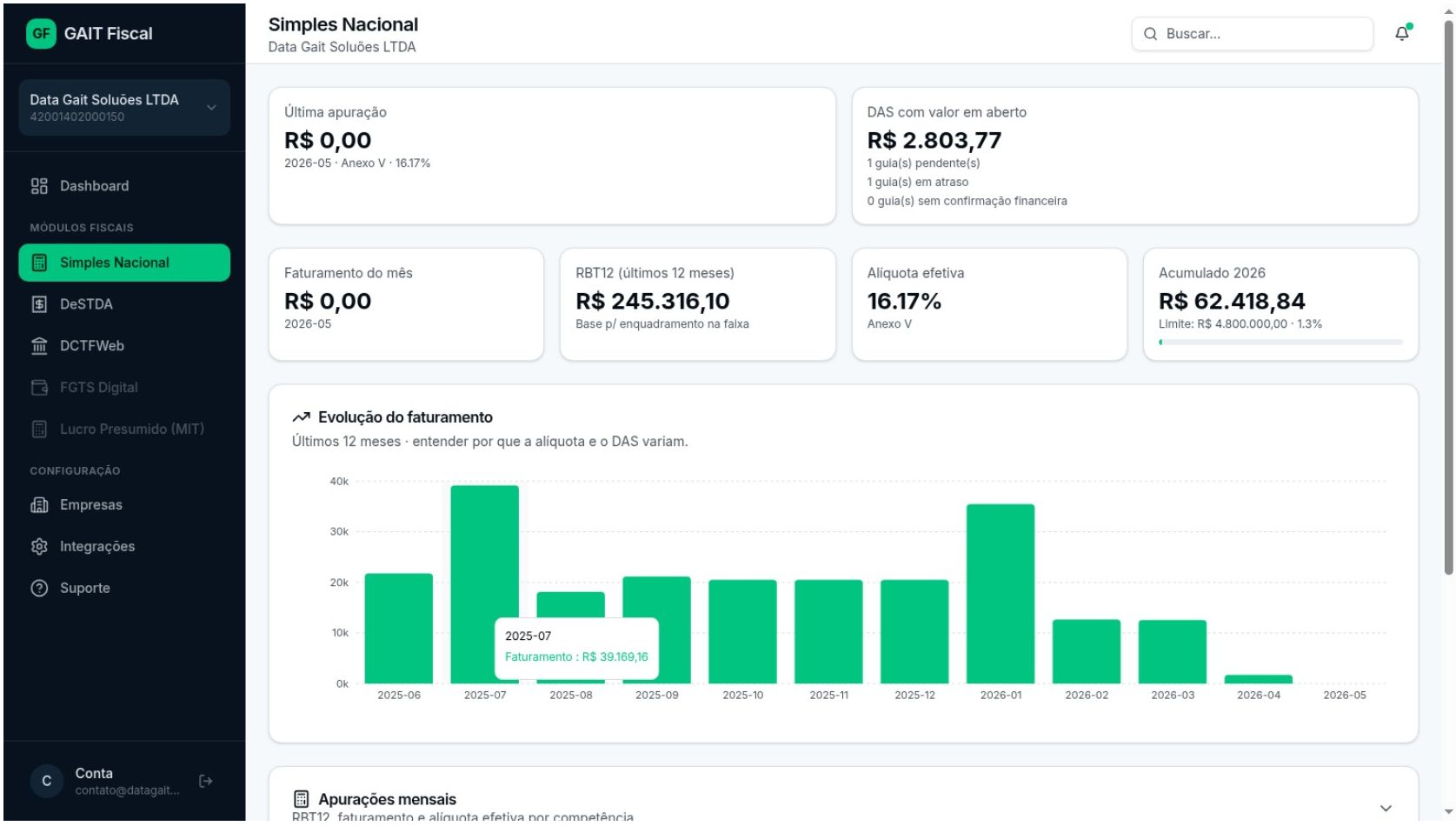Viewport: 1456px width, 826px height.
Task: Click the Conta account name
Action: click(94, 774)
